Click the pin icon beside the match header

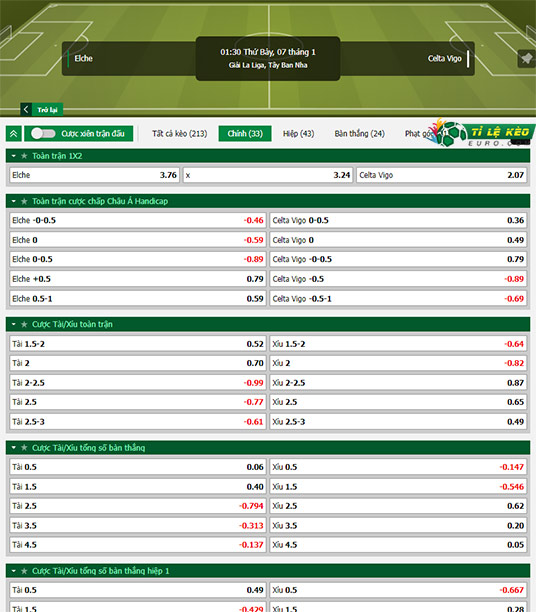pos(526,59)
